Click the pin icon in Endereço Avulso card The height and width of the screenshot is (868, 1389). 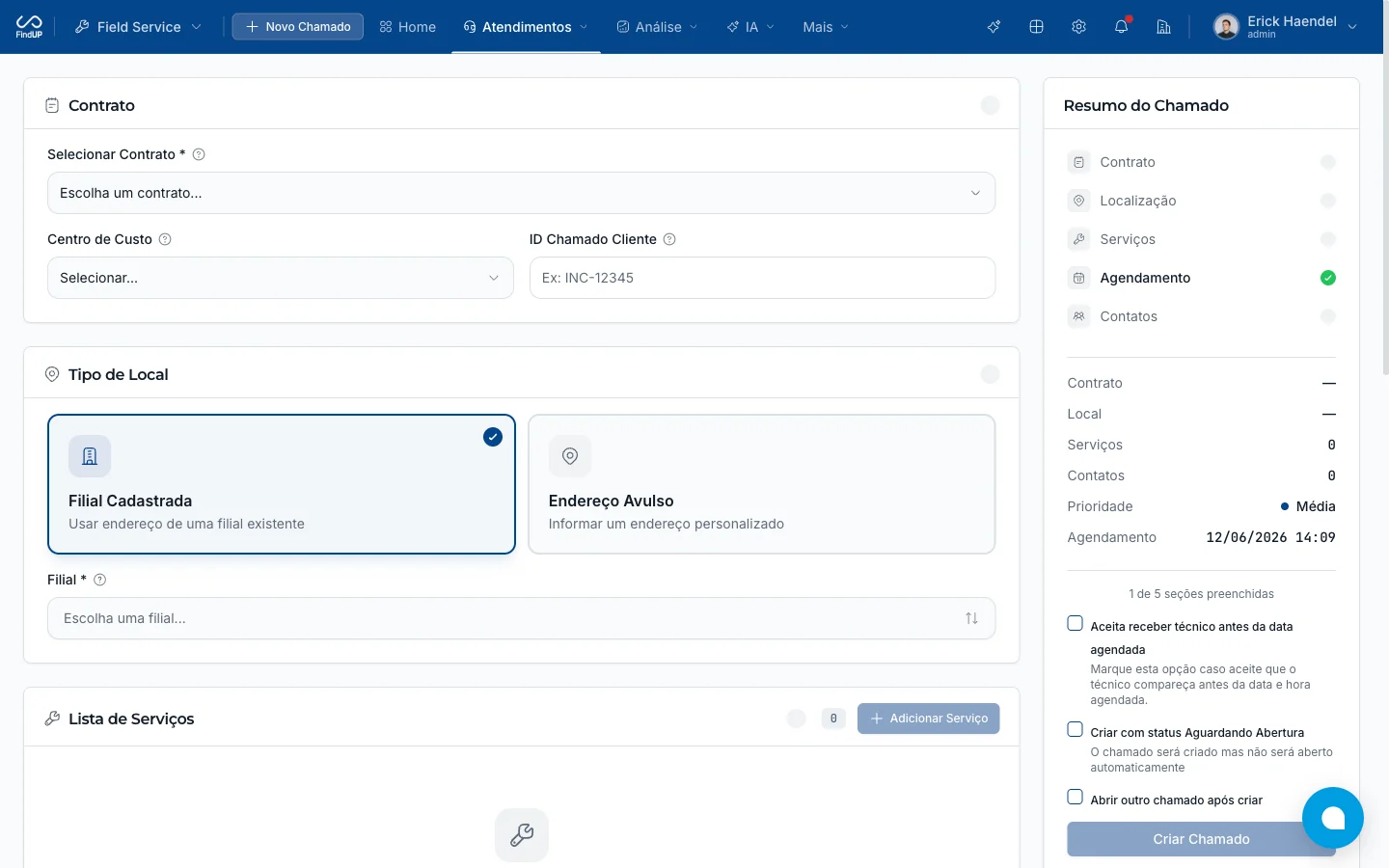(570, 456)
